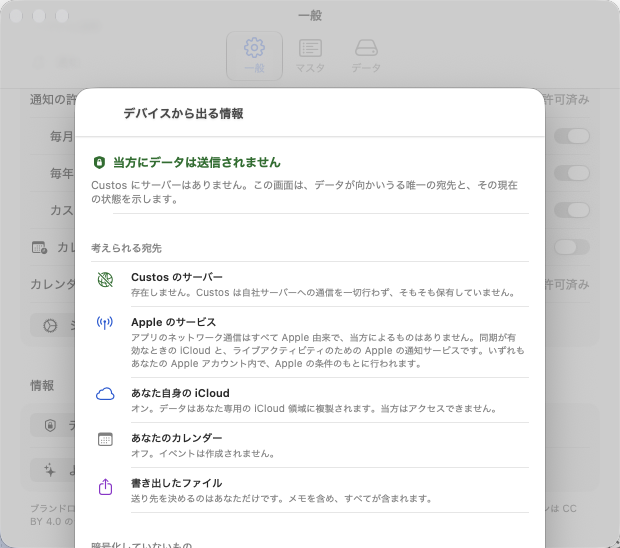Click the cloud icon for あなた自身の iCloud
This screenshot has width=620, height=548.
[x=105, y=394]
